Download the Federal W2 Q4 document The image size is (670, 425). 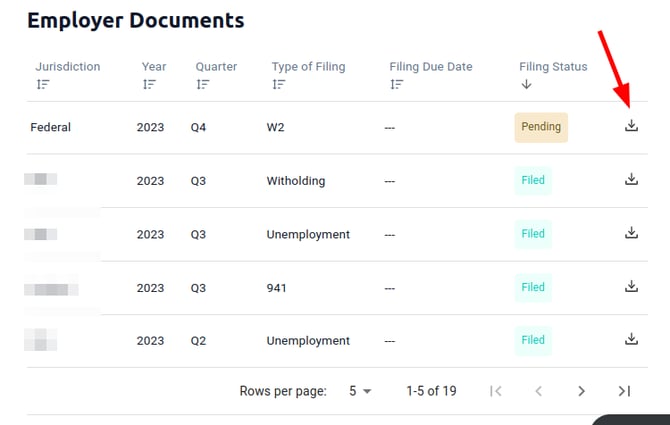(631, 127)
